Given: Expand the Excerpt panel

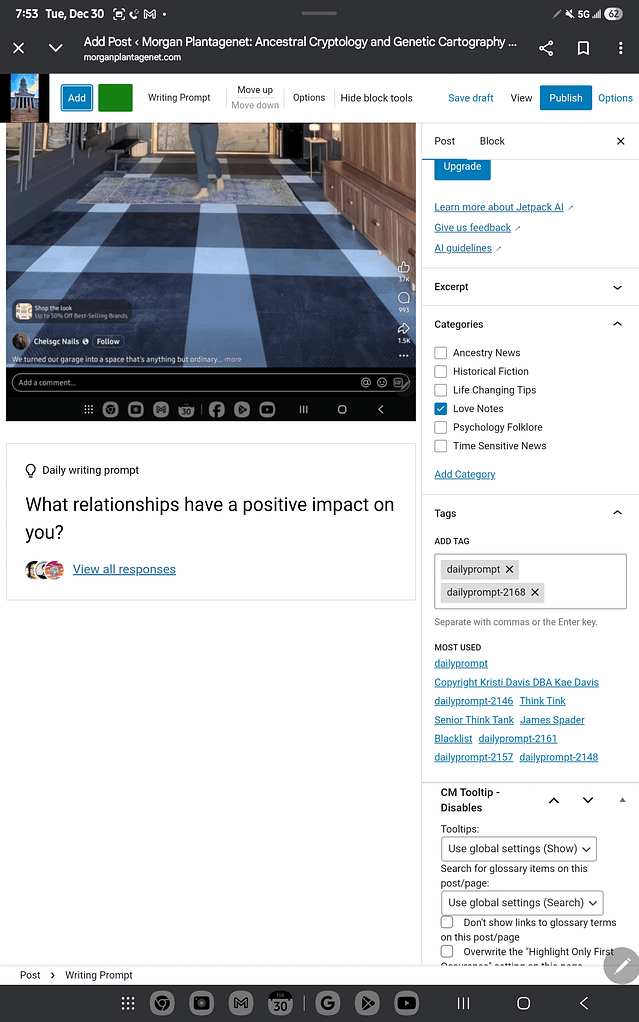Looking at the screenshot, I should [x=616, y=287].
